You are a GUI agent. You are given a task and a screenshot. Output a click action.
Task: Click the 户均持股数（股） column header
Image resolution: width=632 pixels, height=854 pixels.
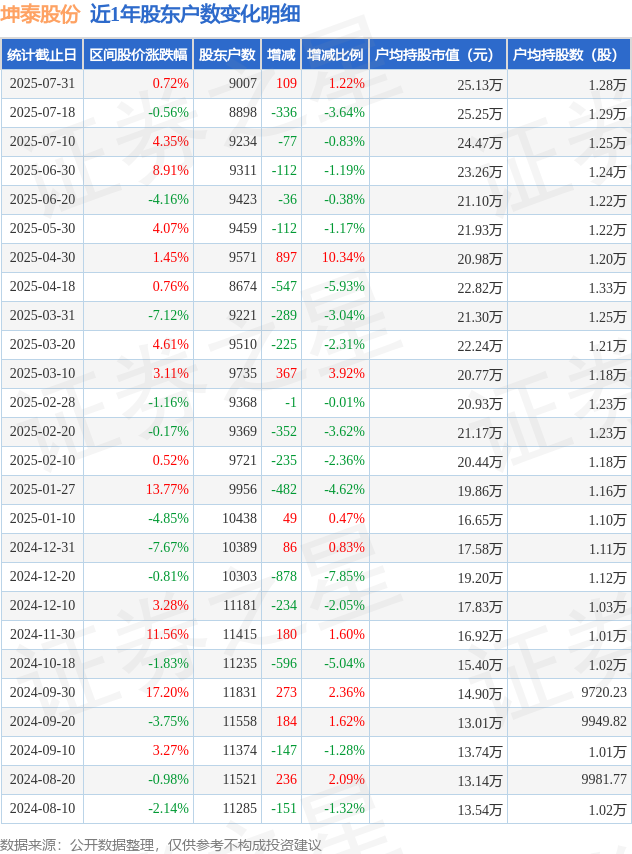569,54
